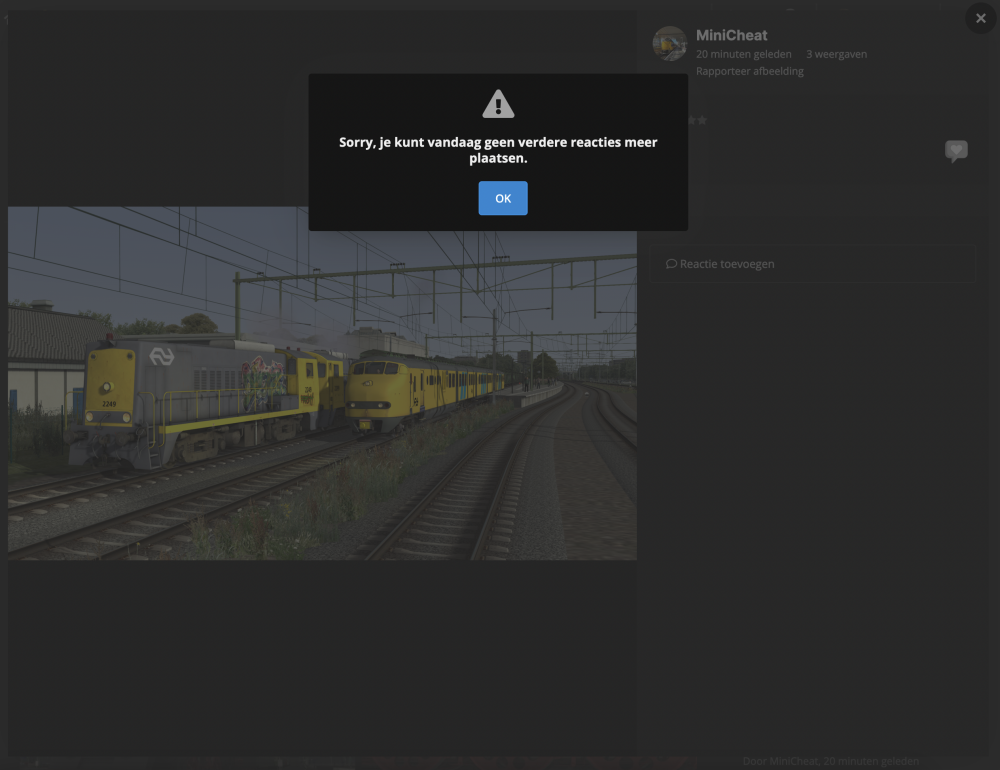Click MiniCheat's avatar picture
Screen dimensions: 1000x770
point(669,43)
